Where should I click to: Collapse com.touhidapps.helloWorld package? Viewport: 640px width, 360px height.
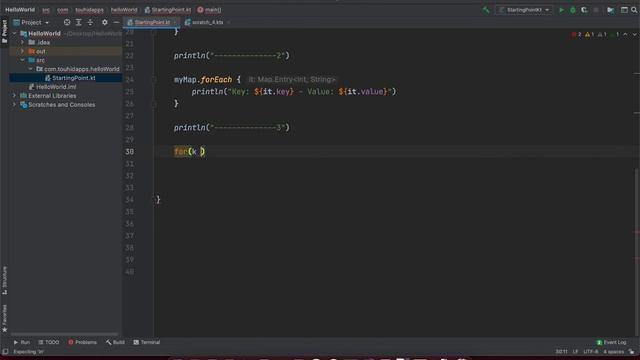[x=31, y=69]
